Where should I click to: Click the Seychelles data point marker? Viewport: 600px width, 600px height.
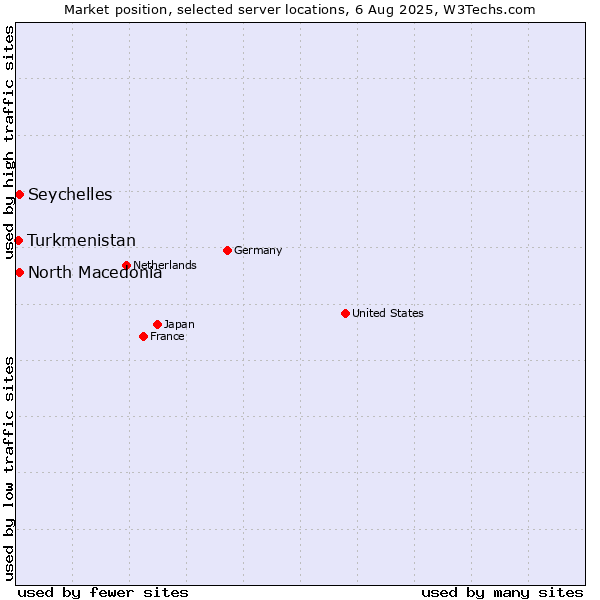coord(20,195)
